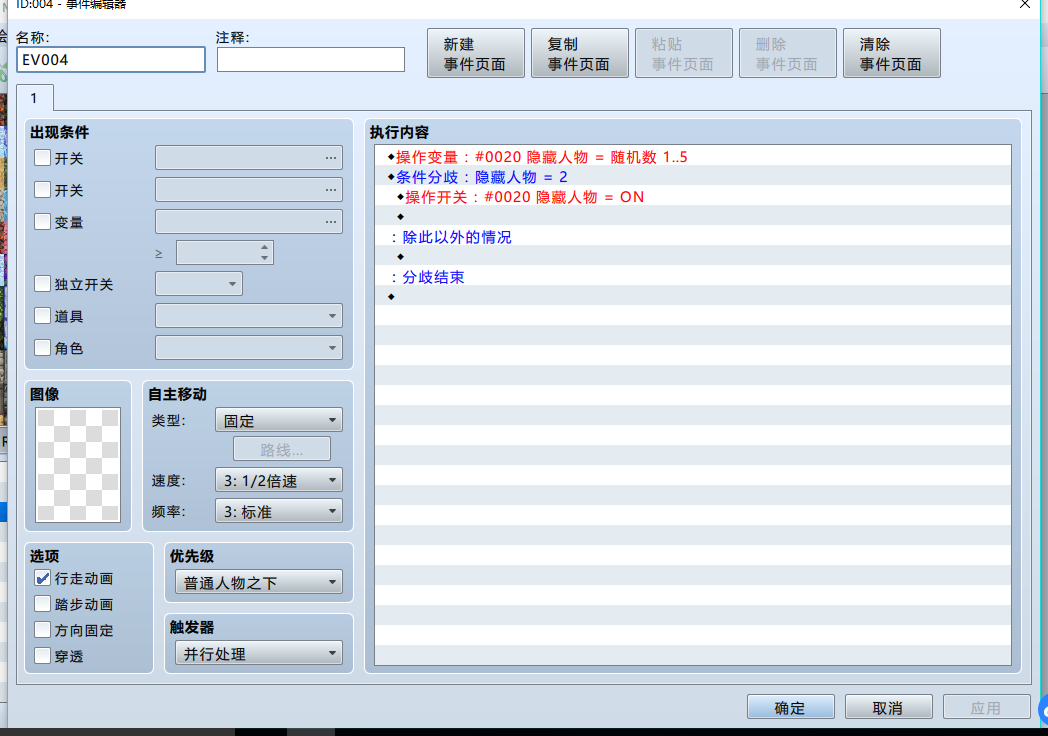This screenshot has height=736, width=1048.
Task: Click 复制事件页面 button
Action: (x=579, y=53)
